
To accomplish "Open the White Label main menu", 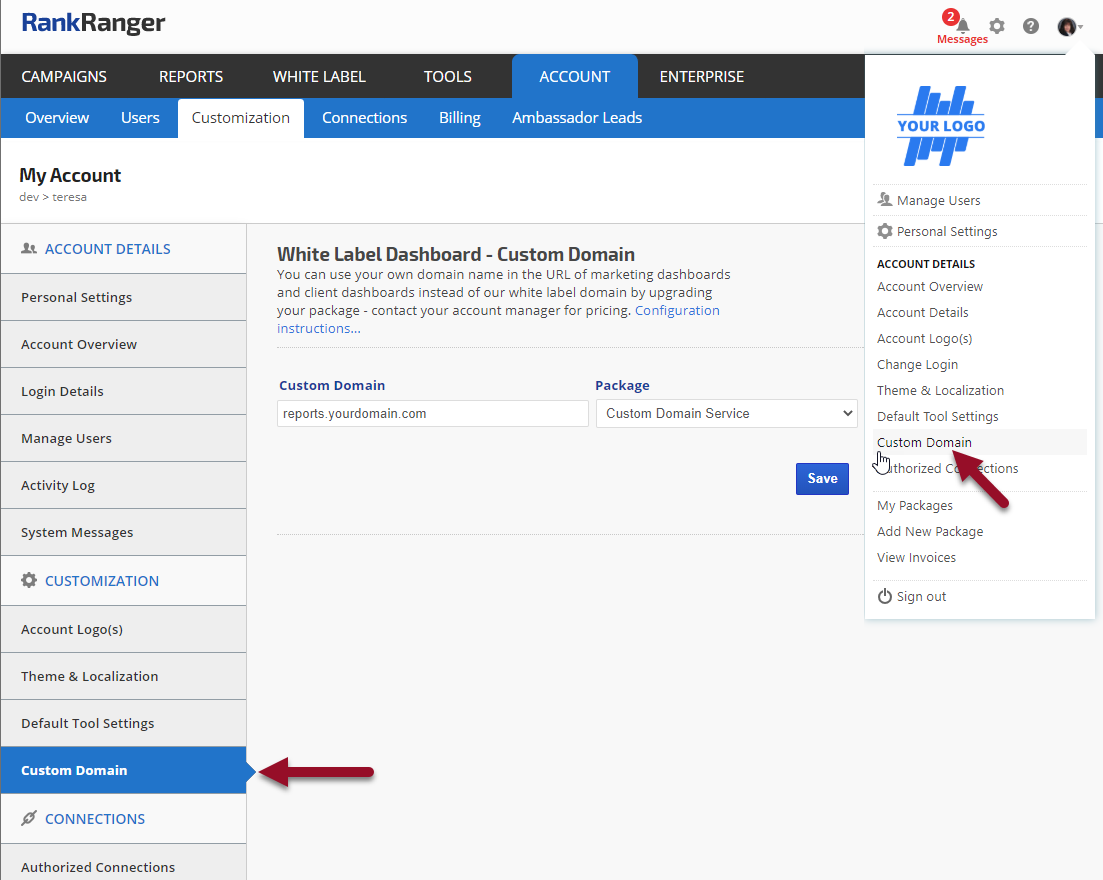I will 319,77.
